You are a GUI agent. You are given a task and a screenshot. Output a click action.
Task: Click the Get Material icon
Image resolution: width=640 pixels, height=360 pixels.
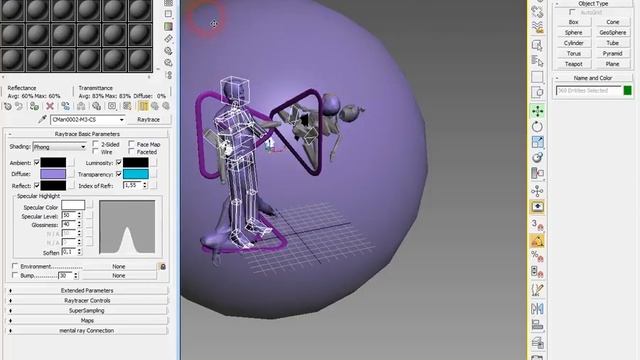pyautogui.click(x=8, y=107)
